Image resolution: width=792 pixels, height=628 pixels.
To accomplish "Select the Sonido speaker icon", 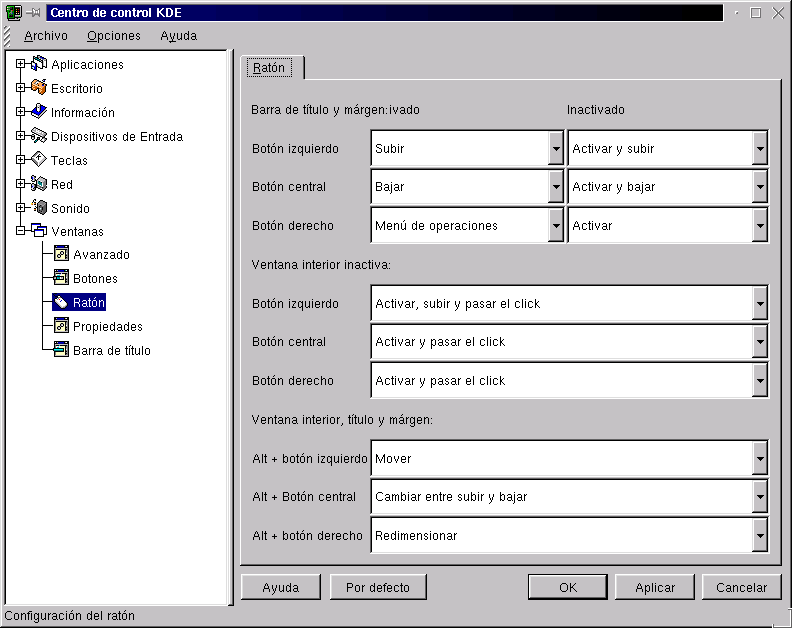I will pyautogui.click(x=39, y=208).
